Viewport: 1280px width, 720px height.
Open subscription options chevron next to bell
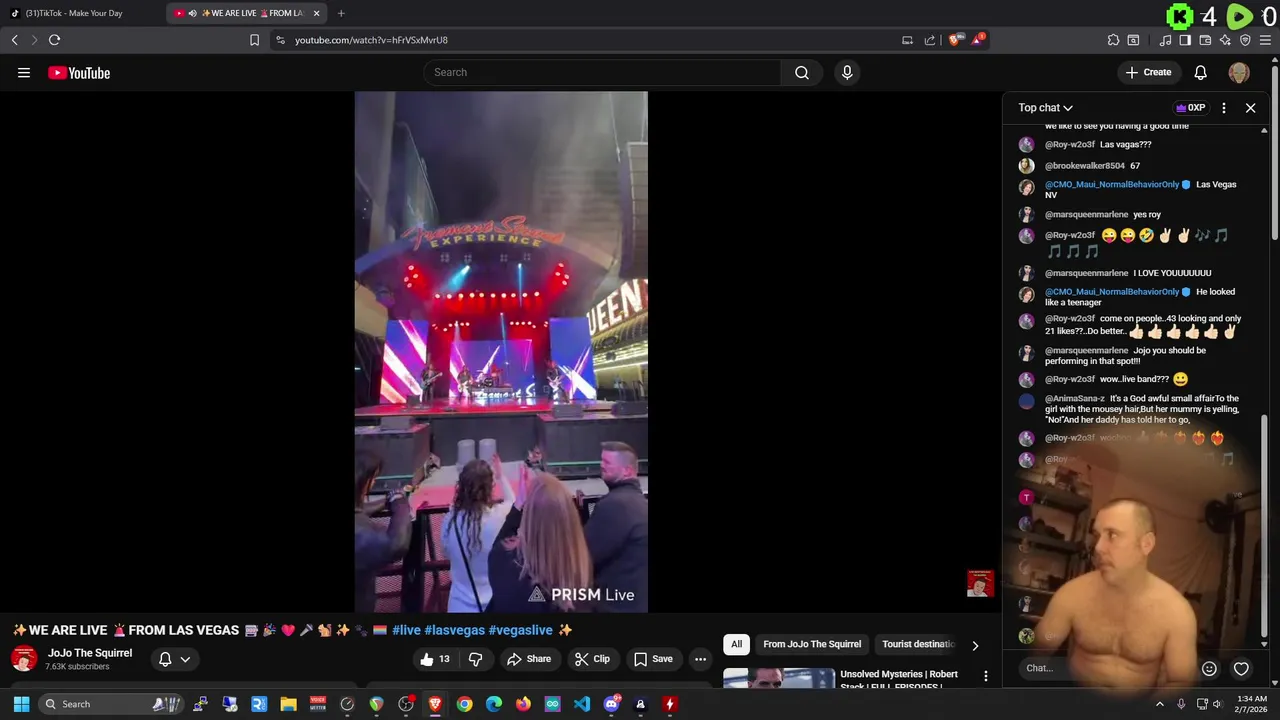pyautogui.click(x=185, y=659)
